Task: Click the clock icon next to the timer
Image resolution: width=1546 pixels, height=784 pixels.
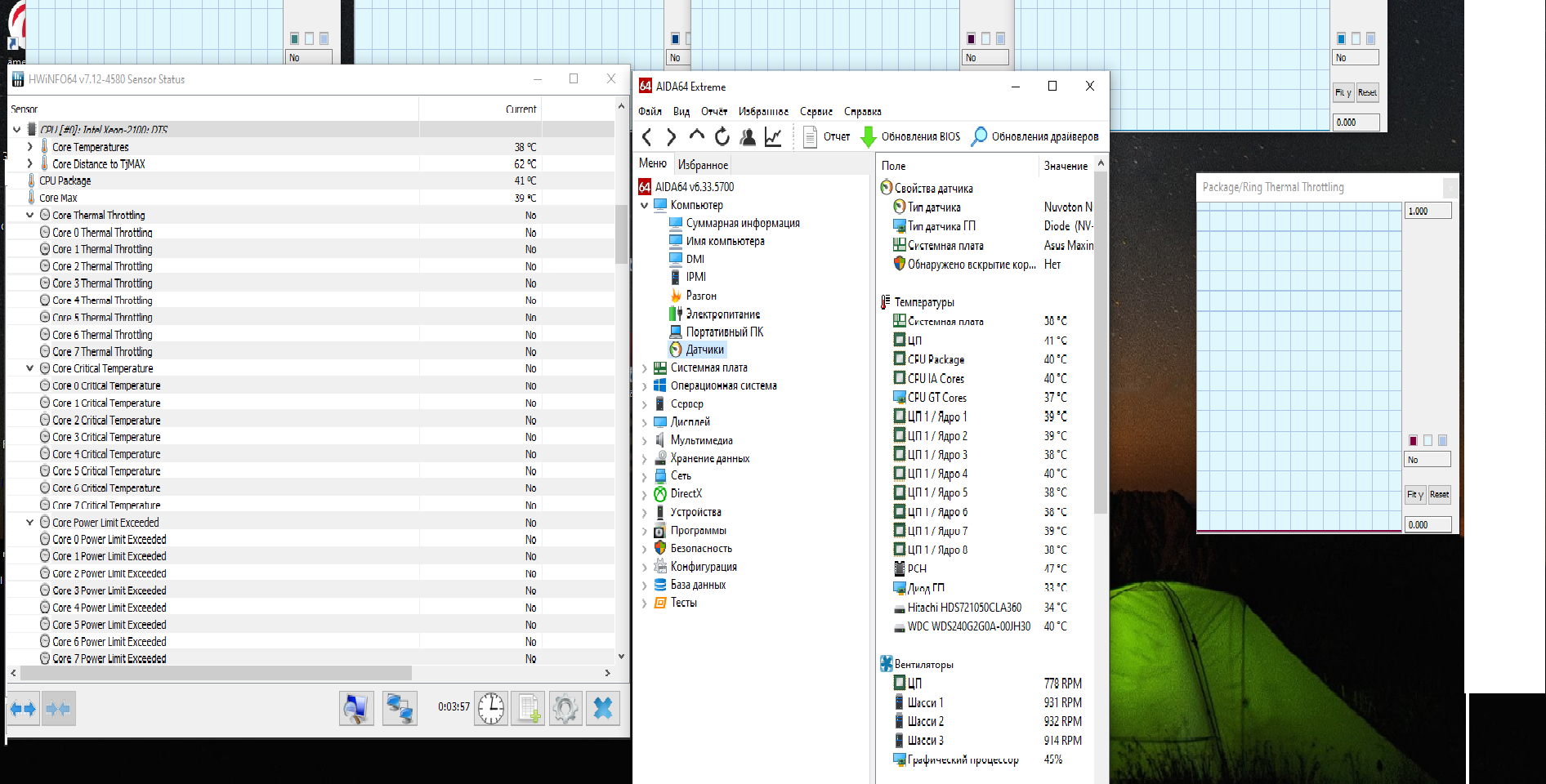Action: [491, 709]
